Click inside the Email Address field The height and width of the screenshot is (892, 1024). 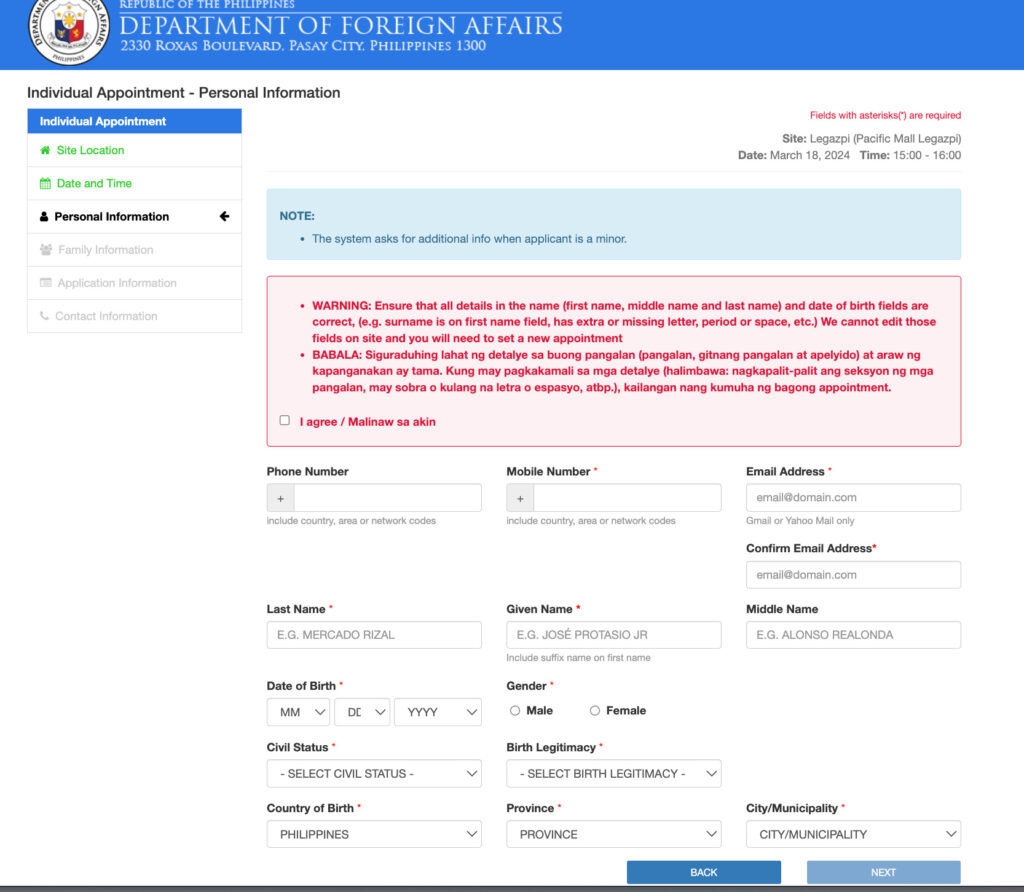pos(852,497)
